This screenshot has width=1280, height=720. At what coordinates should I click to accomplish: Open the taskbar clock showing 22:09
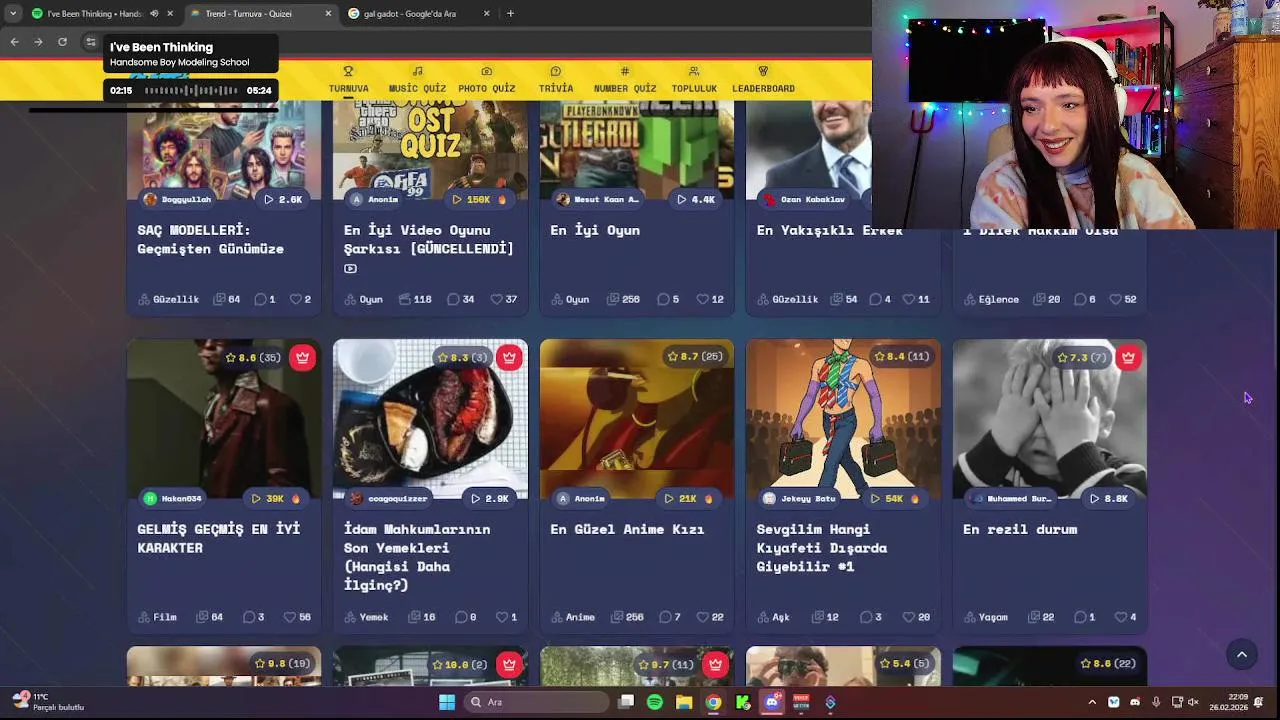(1228, 702)
